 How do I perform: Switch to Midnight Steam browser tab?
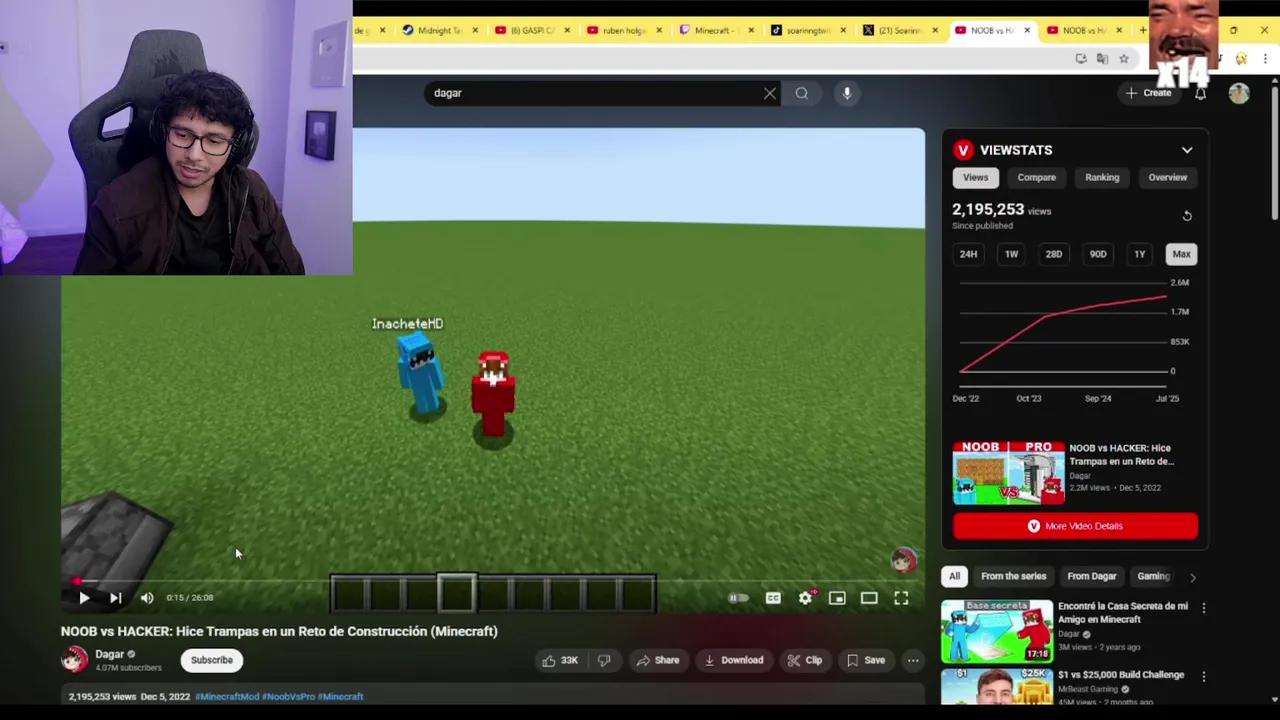tap(439, 30)
